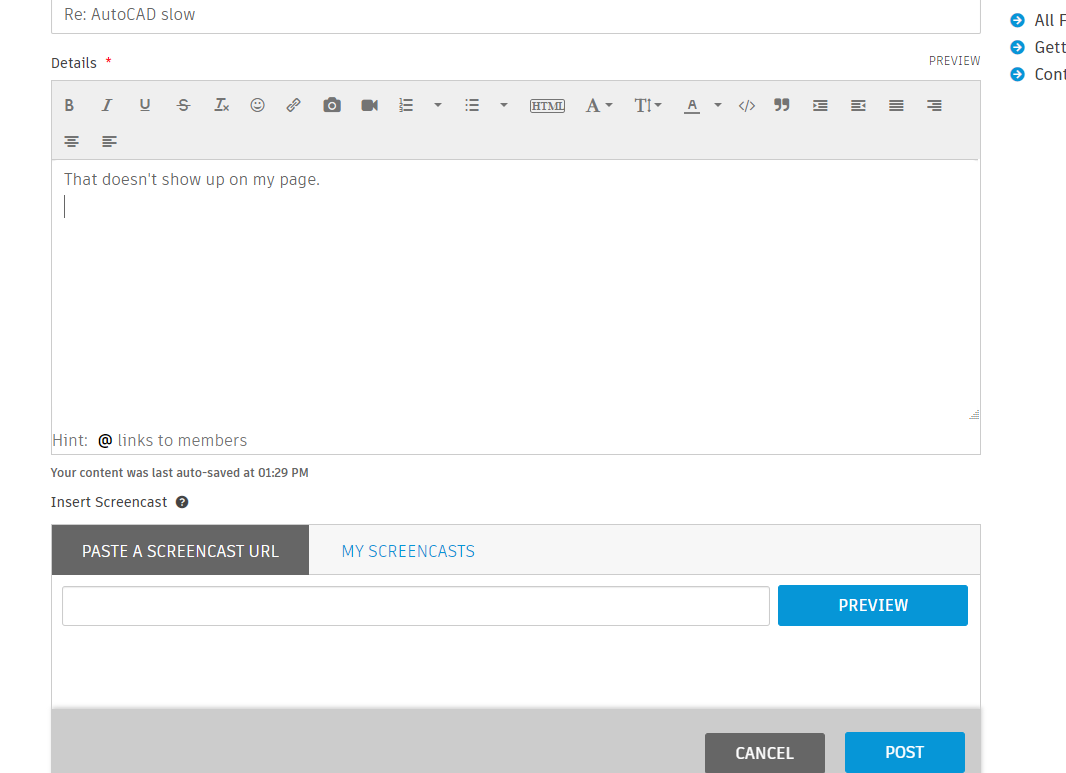Post the reply with the POST button

[x=904, y=752]
